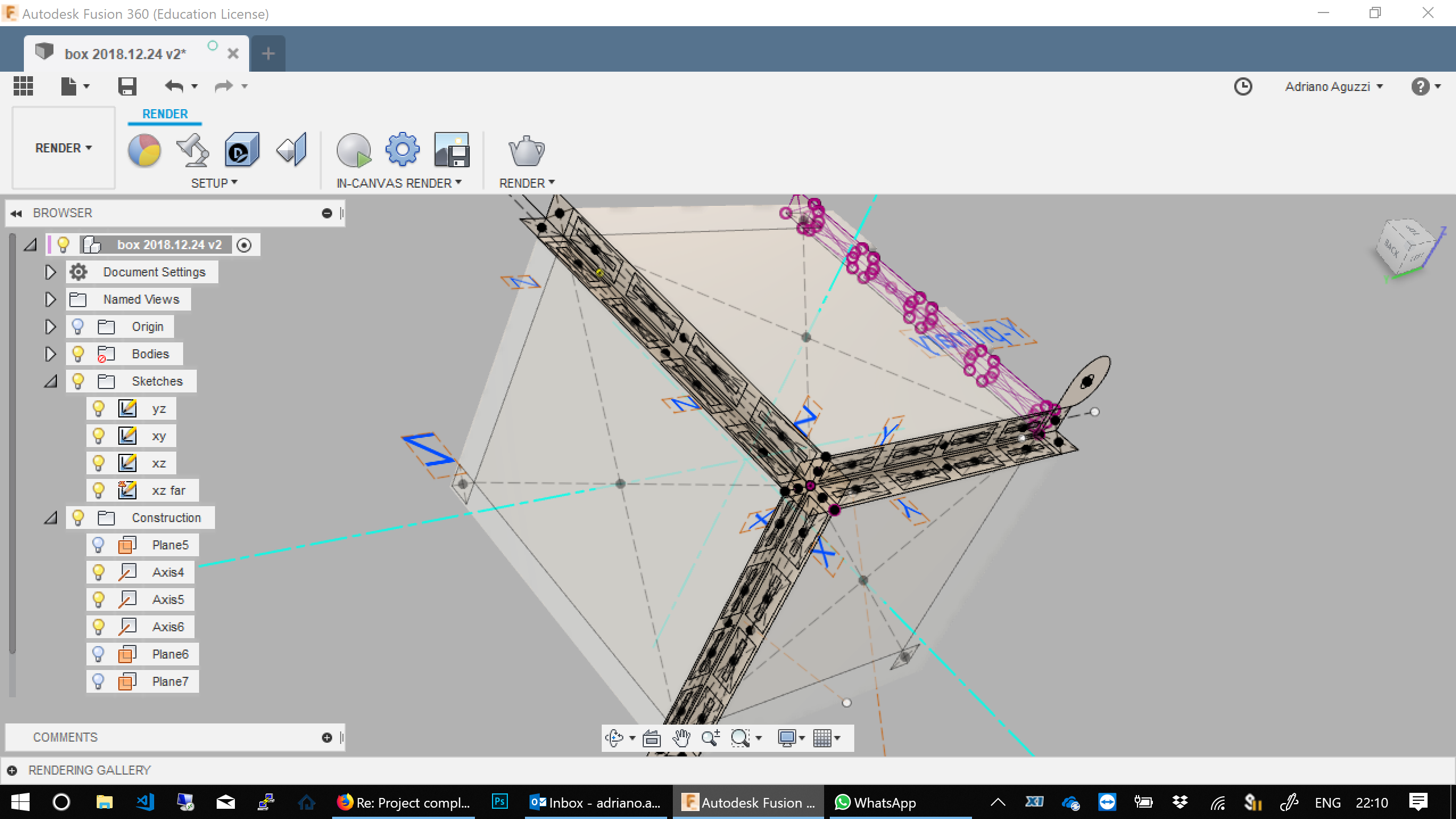The height and width of the screenshot is (819, 1456).
Task: Expand the Named Views folder
Action: (x=50, y=298)
